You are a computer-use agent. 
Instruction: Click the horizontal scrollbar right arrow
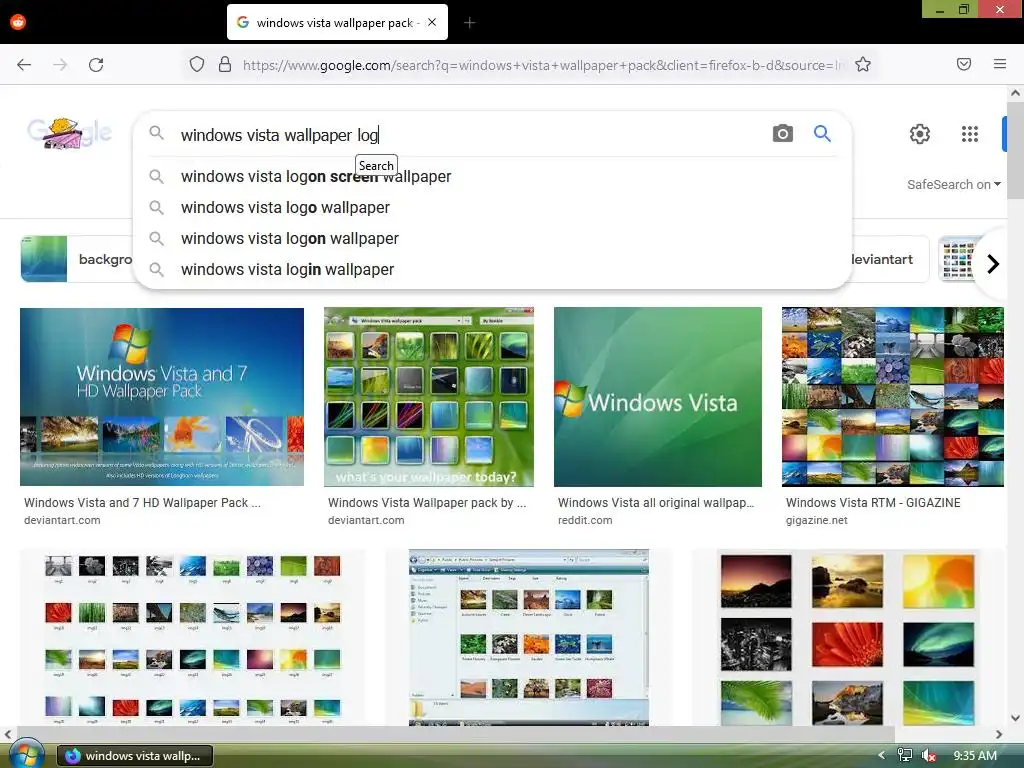[999, 734]
